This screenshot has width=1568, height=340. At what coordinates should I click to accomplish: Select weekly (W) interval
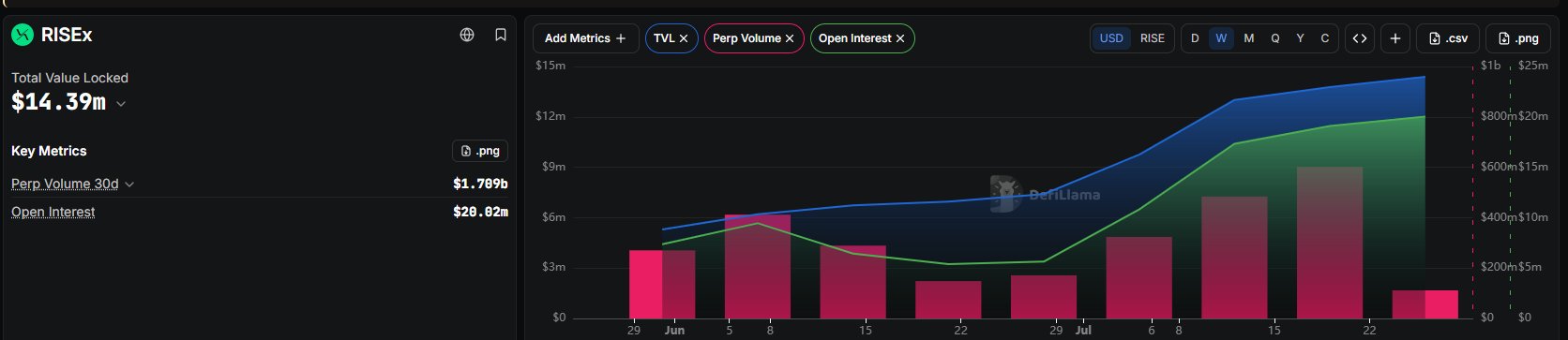pyautogui.click(x=1221, y=38)
